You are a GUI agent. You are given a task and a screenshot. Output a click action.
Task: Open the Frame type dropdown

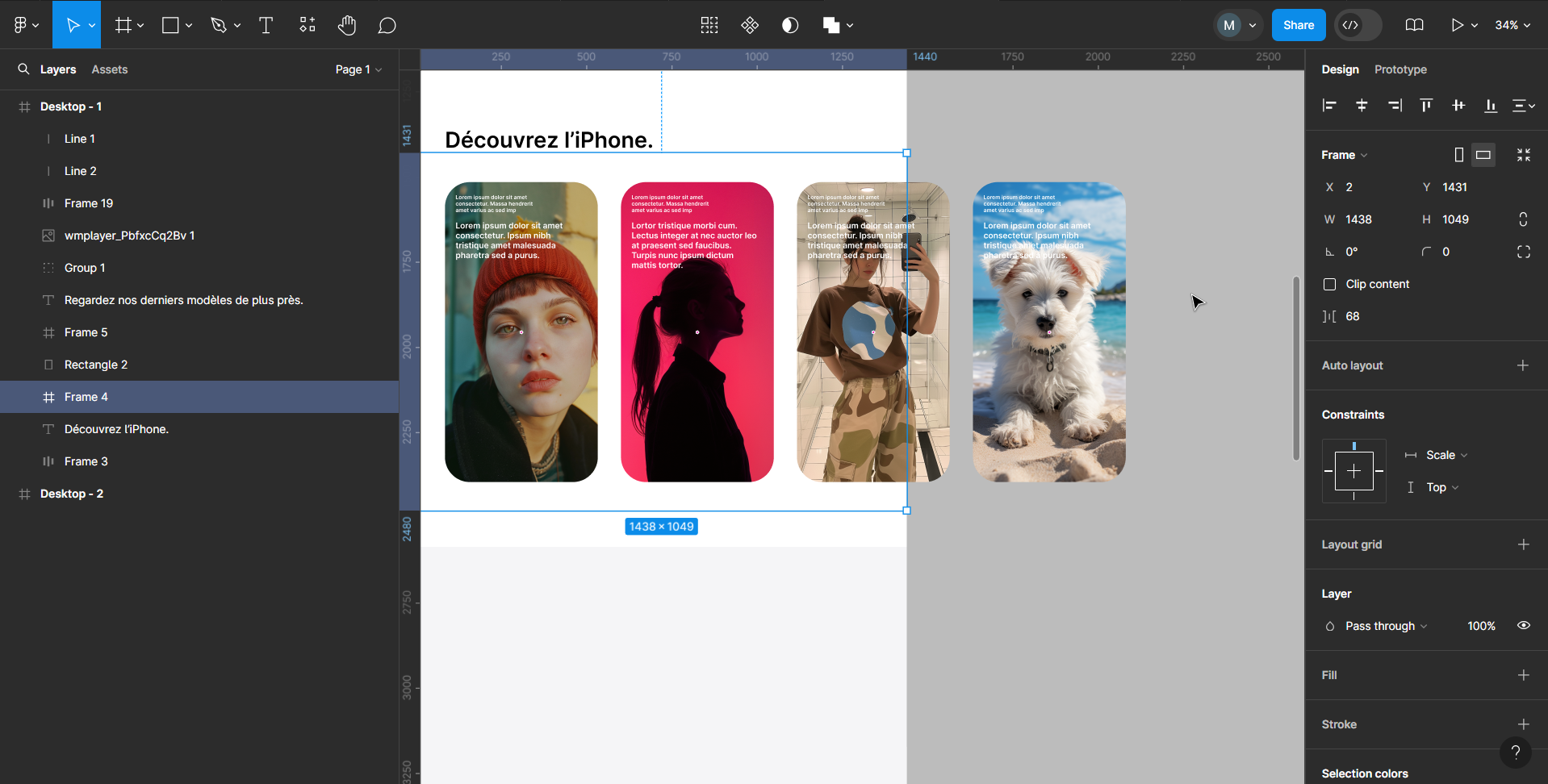(1345, 155)
